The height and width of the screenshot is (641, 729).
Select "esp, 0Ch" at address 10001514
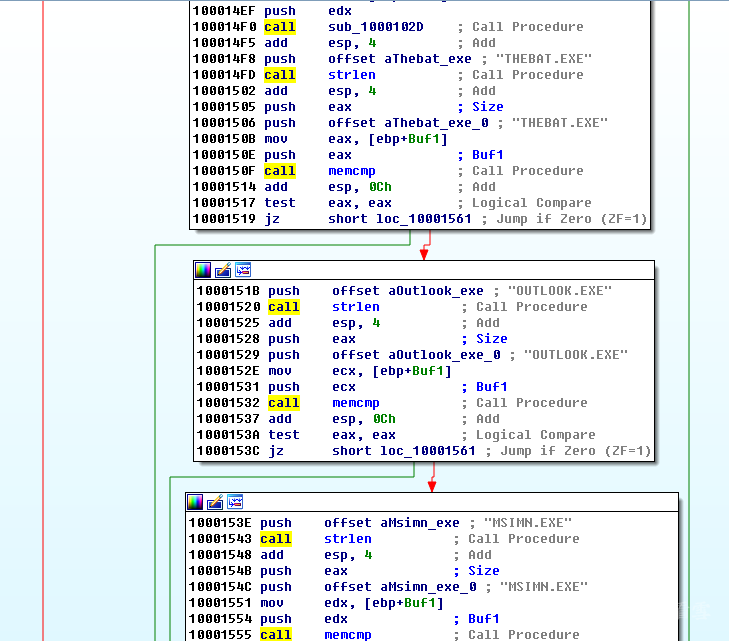359,187
